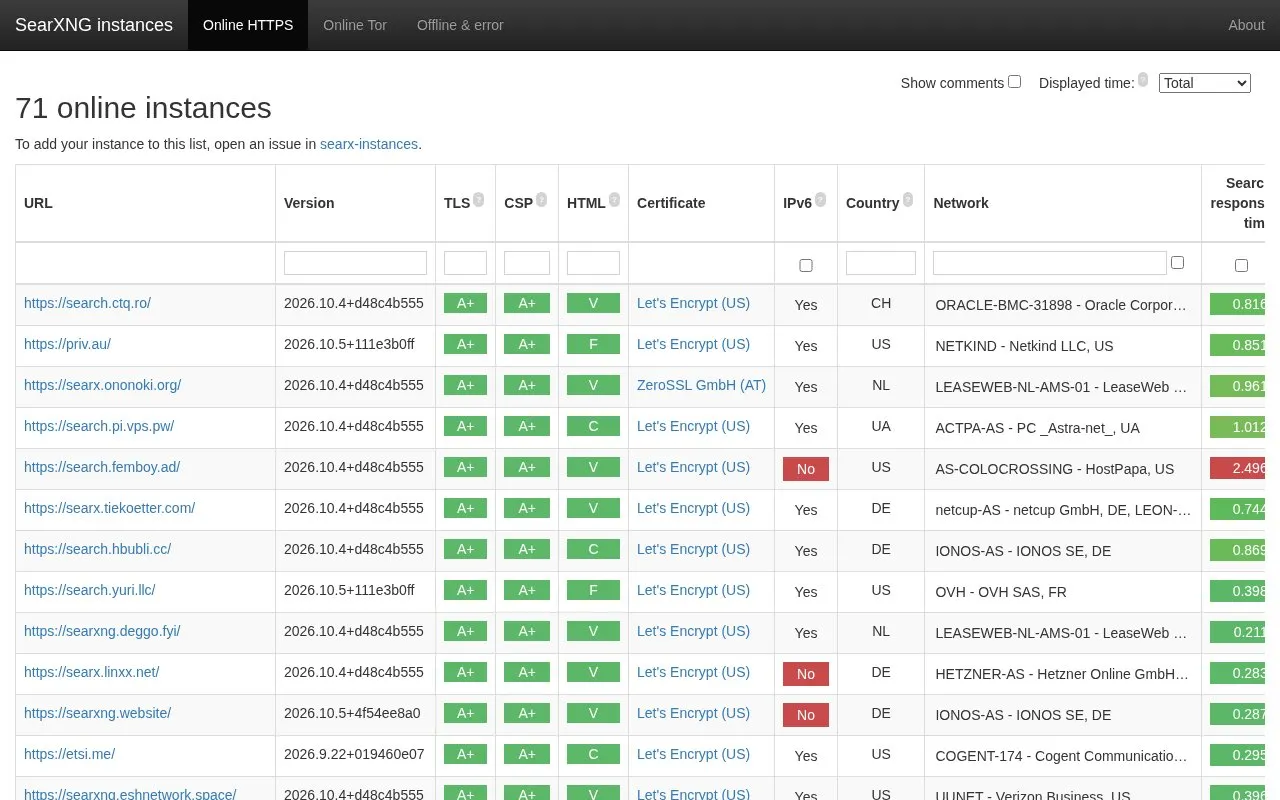The image size is (1280, 800).
Task: Open the Displayed time dropdown showing Total
Action: [x=1205, y=83]
